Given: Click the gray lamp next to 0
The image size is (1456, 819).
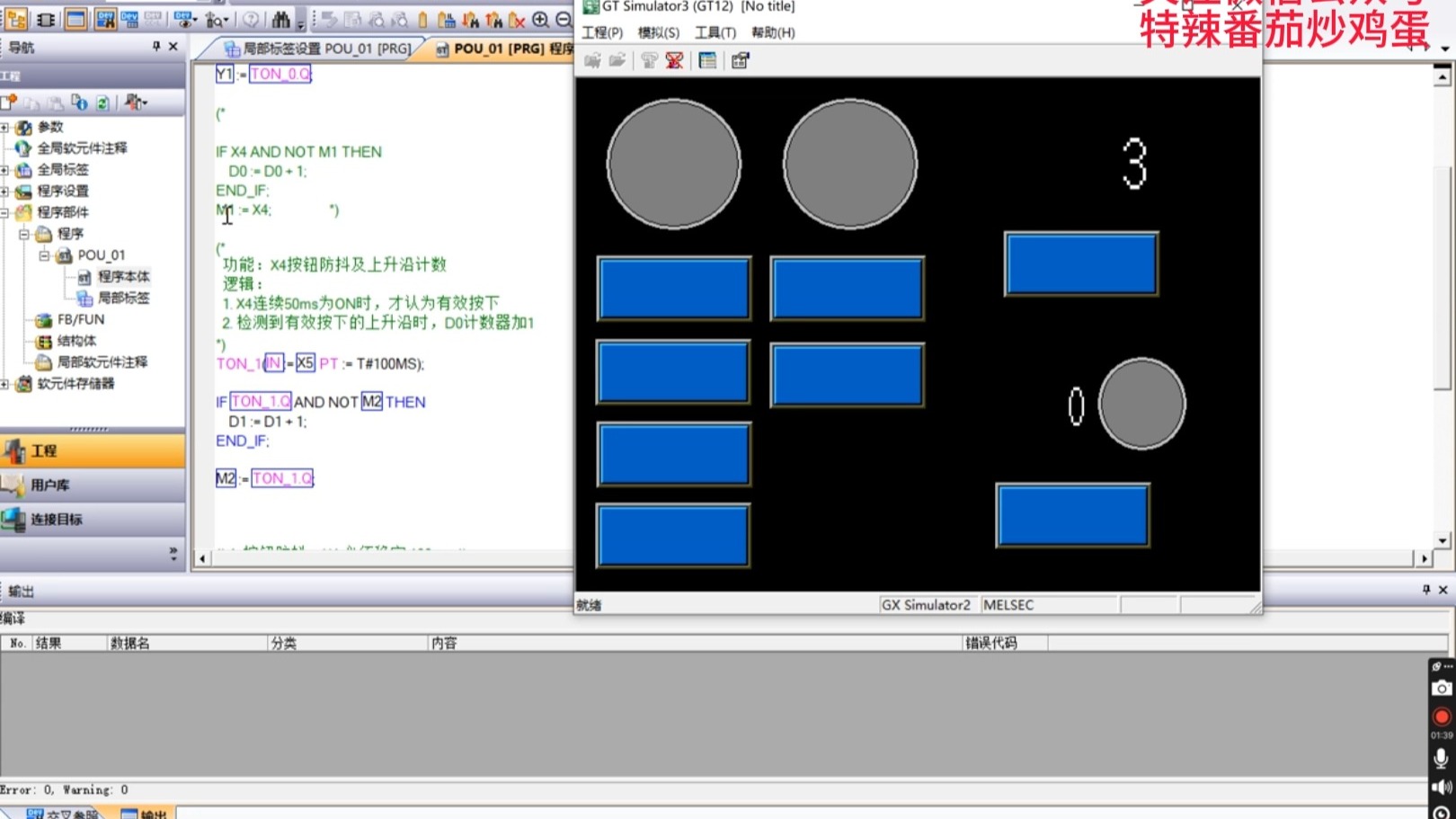Looking at the screenshot, I should click(1141, 404).
